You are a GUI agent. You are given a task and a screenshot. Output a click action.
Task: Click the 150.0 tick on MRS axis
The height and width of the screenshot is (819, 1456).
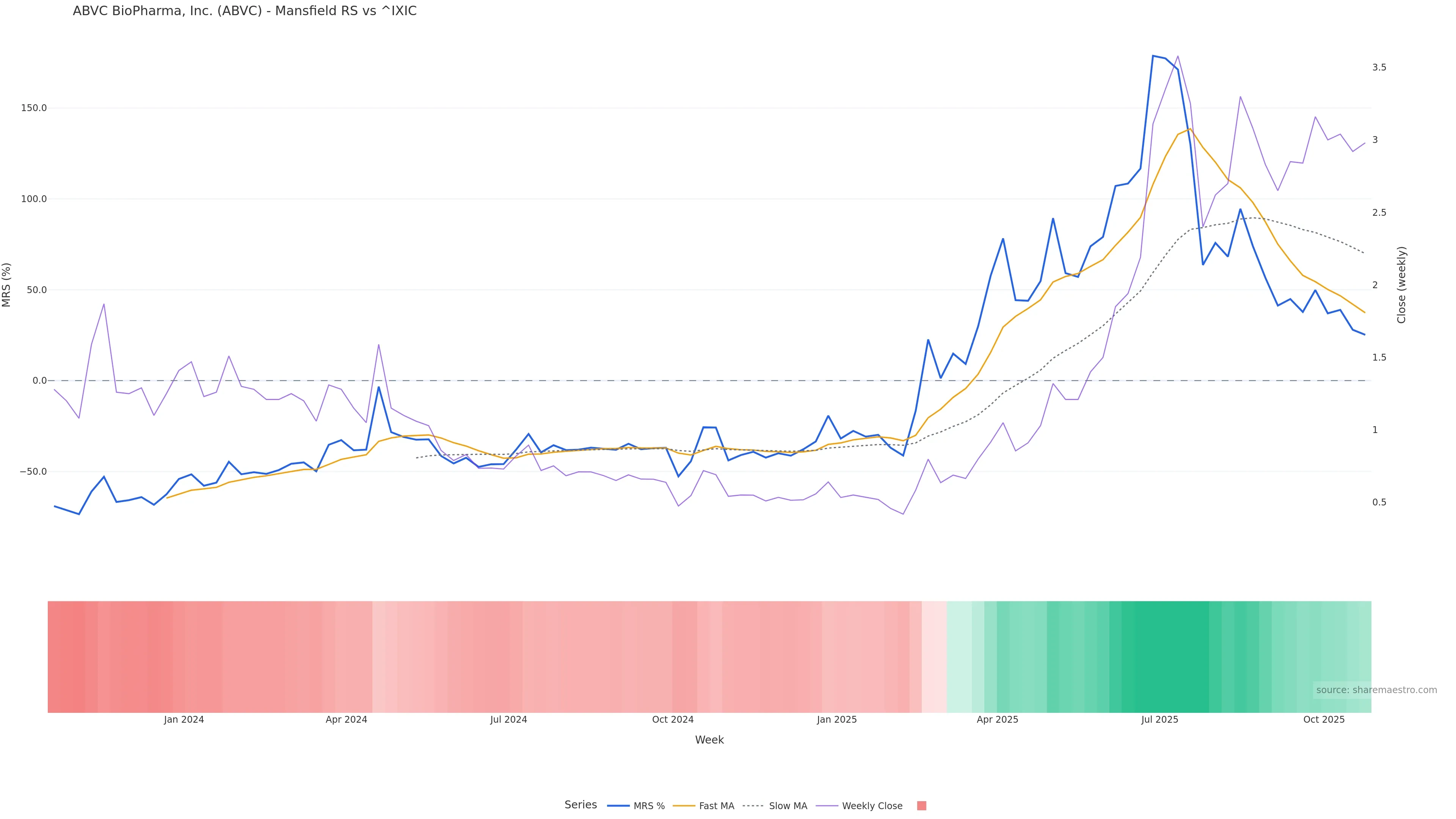coord(34,108)
